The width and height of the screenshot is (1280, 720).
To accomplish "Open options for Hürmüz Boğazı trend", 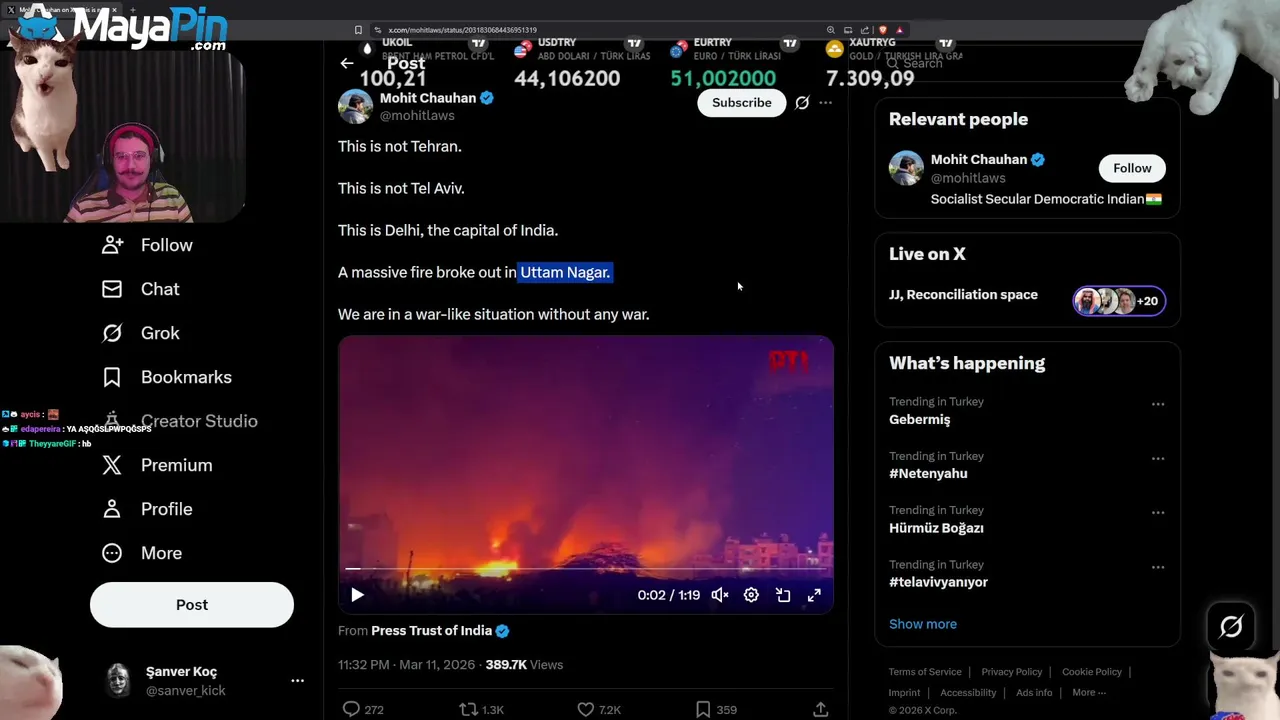I will [1158, 512].
